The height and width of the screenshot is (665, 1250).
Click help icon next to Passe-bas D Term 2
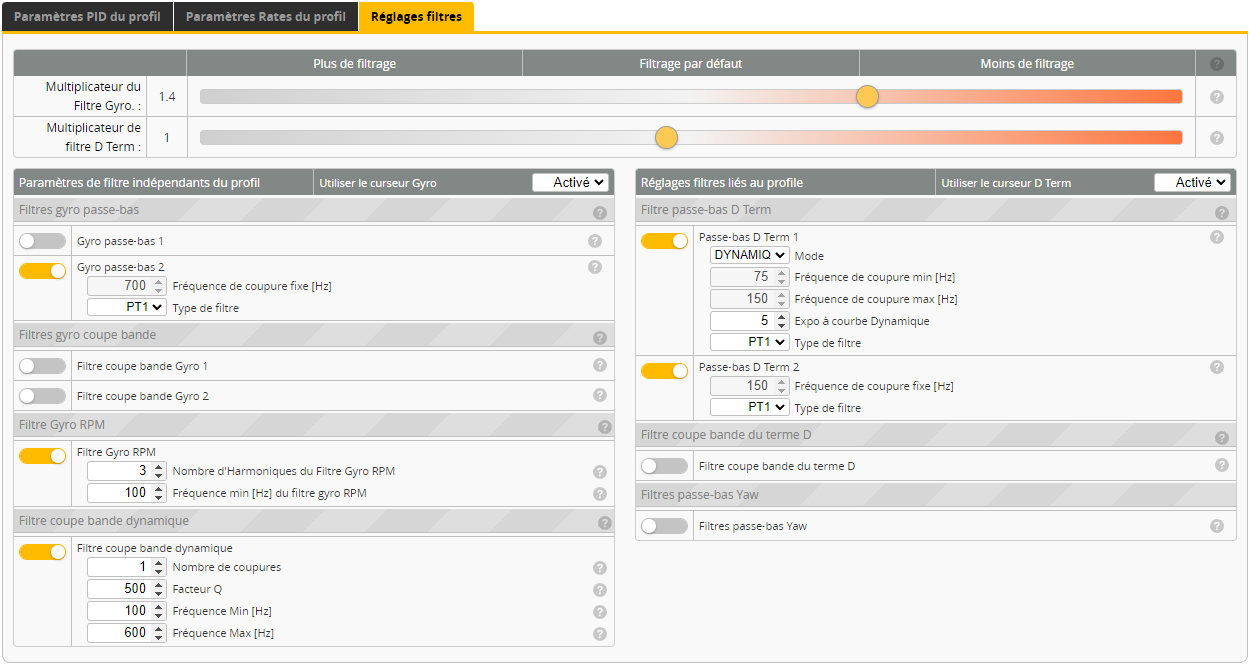tap(1217, 367)
